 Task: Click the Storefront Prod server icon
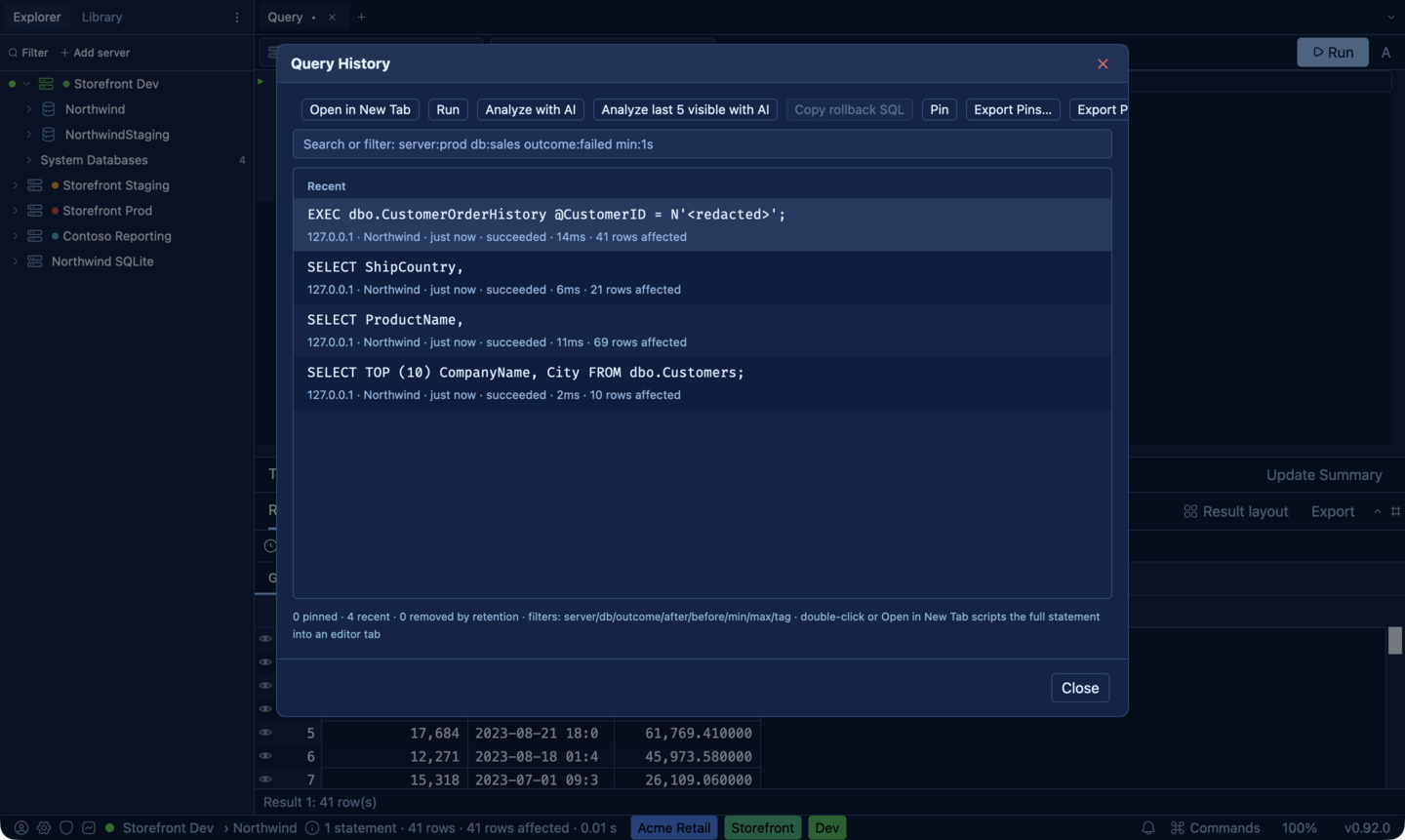[35, 211]
